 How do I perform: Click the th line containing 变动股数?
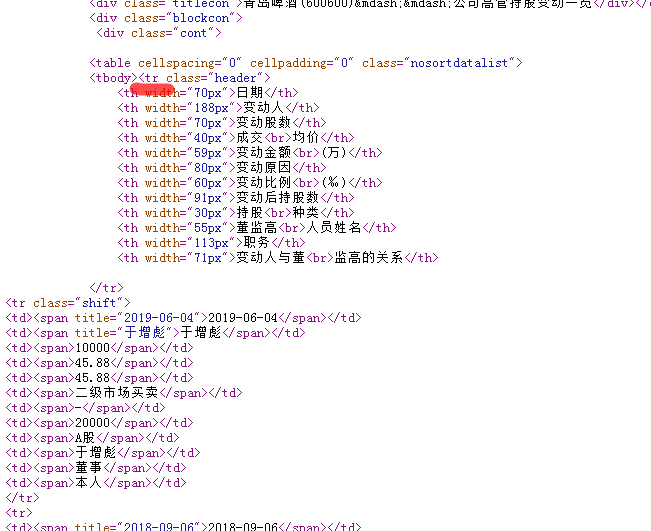coord(222,123)
